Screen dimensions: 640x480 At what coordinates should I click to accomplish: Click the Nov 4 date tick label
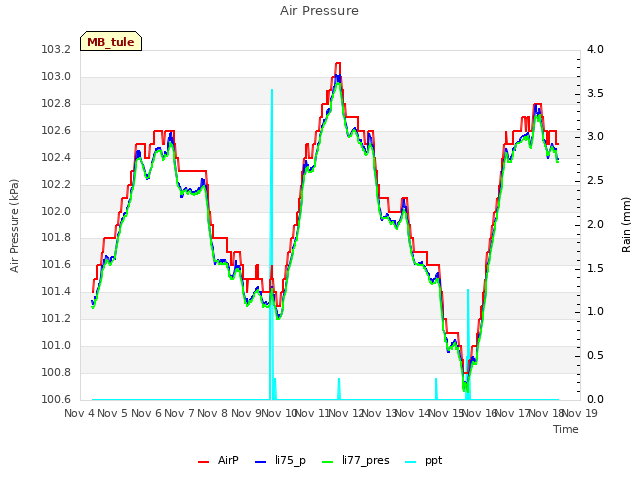click(x=80, y=413)
